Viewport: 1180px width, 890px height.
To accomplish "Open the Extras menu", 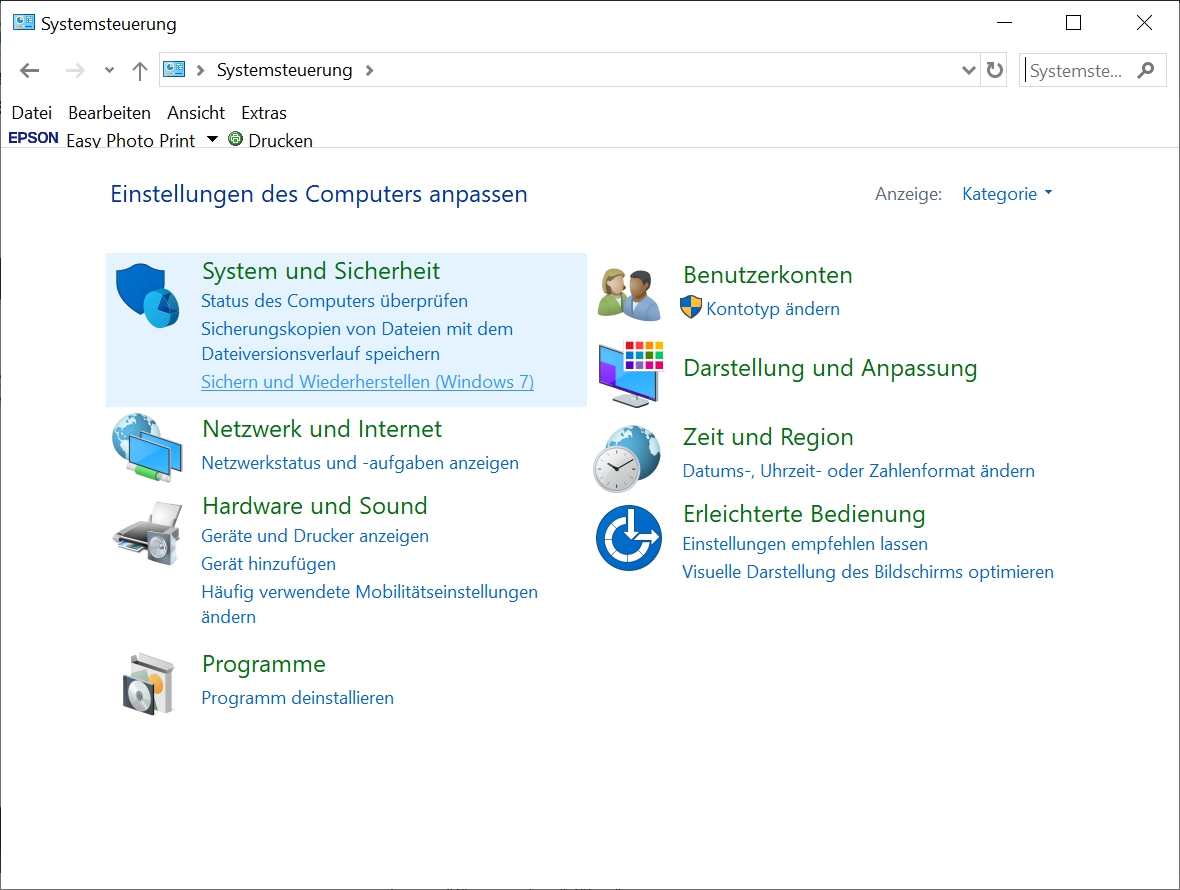I will point(264,113).
